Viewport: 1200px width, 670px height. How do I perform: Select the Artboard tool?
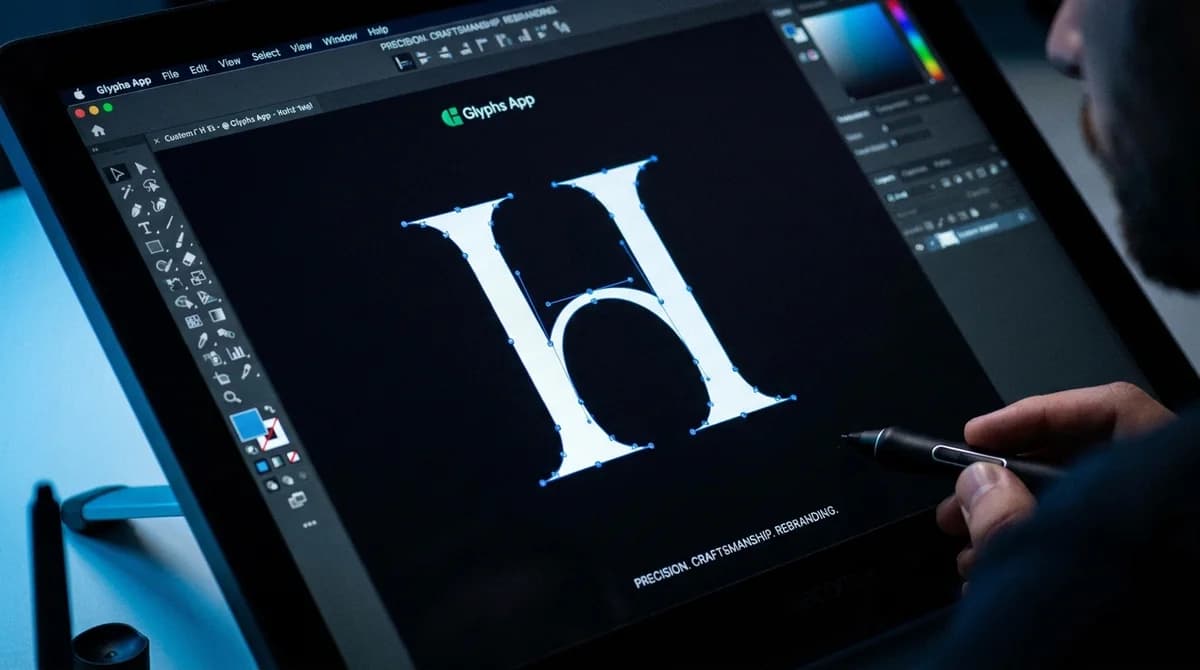[x=221, y=377]
